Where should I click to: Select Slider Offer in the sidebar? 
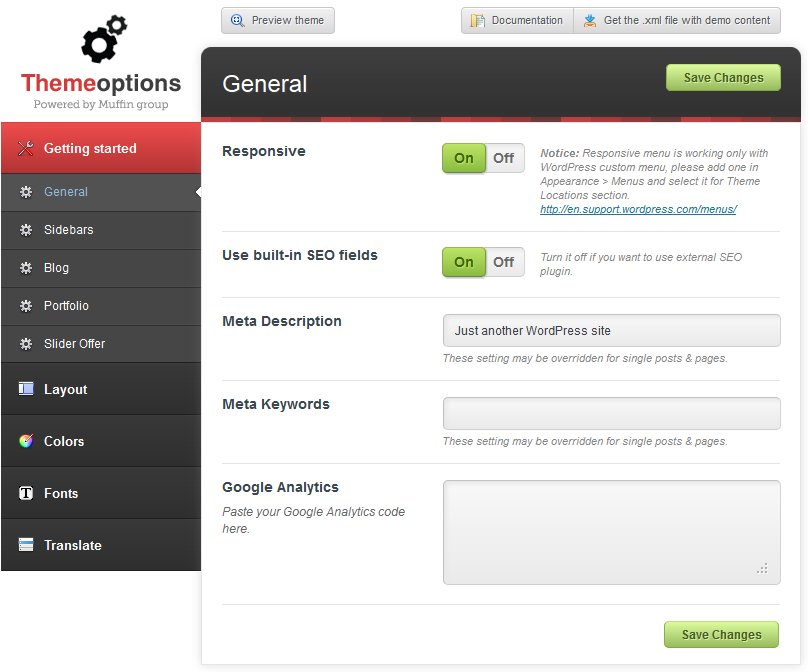(74, 344)
